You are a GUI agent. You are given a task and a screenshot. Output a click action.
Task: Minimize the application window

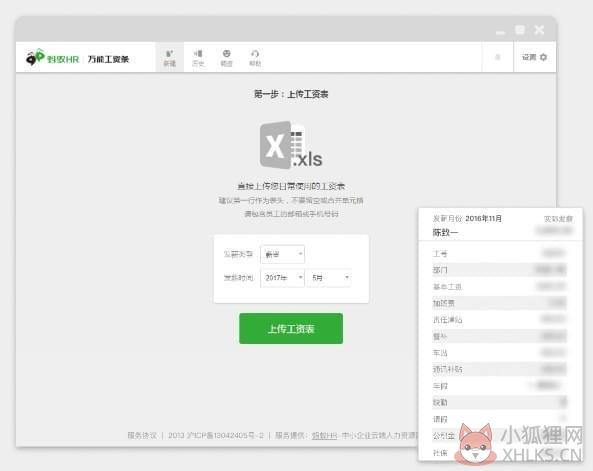(500, 32)
